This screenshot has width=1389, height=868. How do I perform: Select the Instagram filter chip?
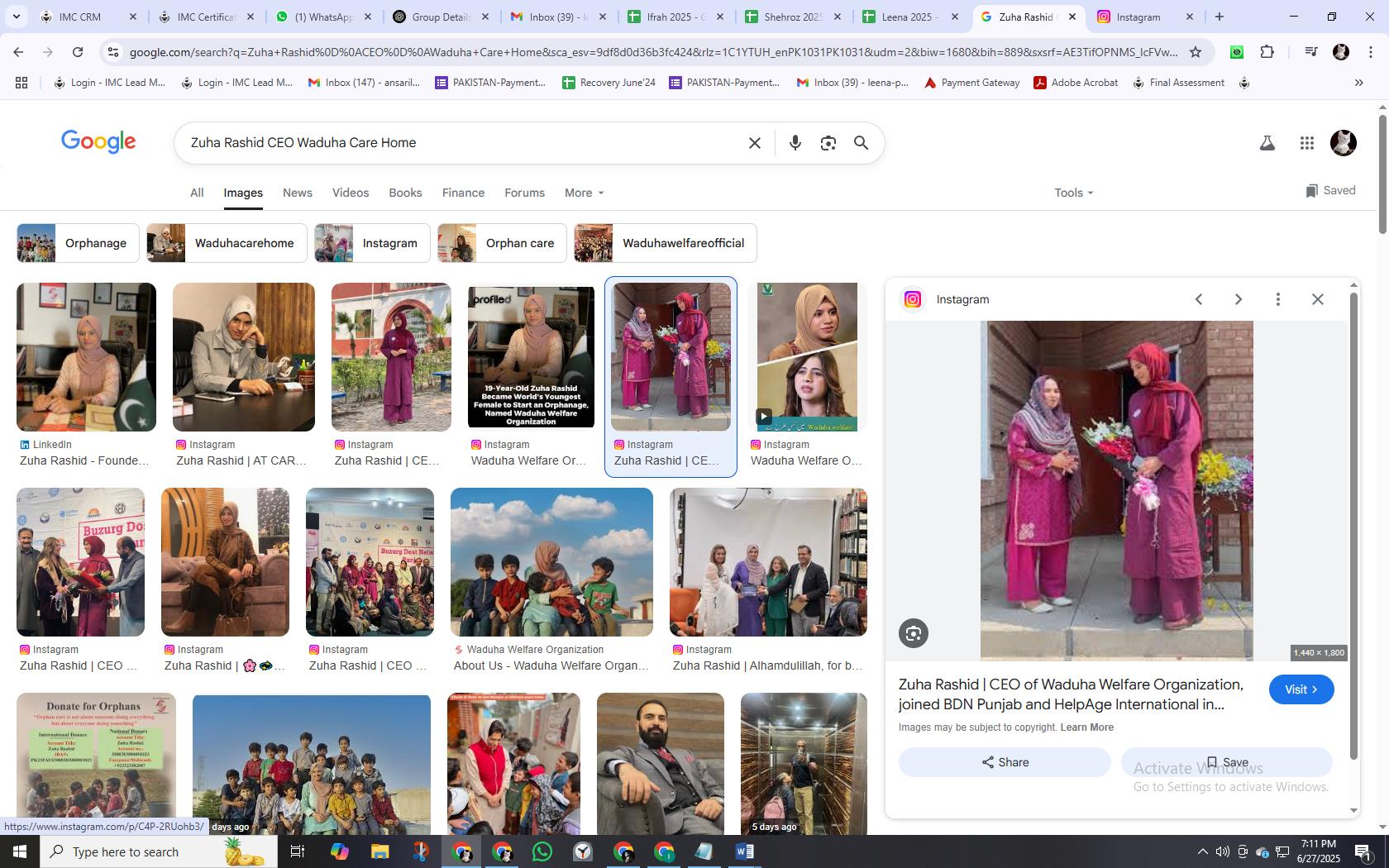pos(372,243)
